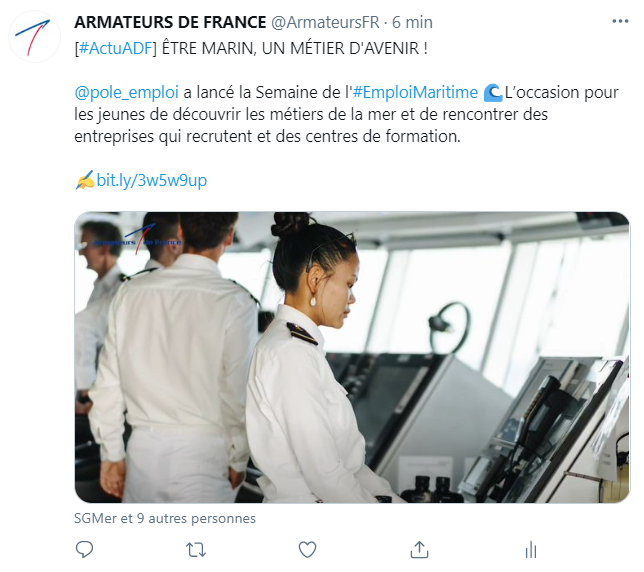Viewport: 644px width, 572px height.
Task: Click the ARMATEURS DE FRANCE account name
Action: pyautogui.click(x=170, y=22)
